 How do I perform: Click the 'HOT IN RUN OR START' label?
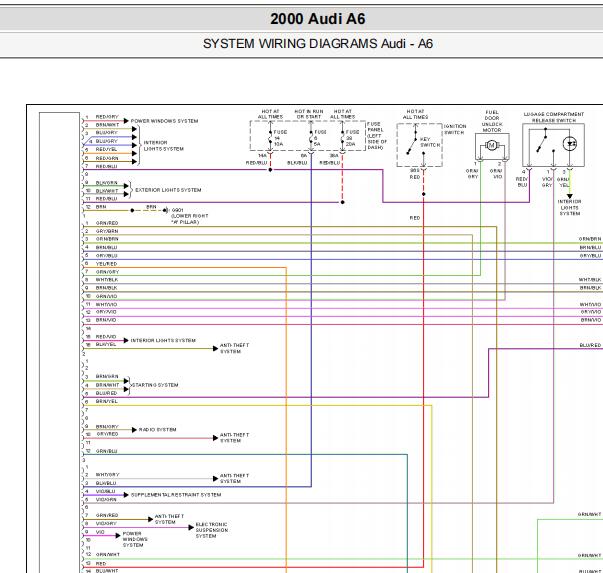tap(309, 114)
